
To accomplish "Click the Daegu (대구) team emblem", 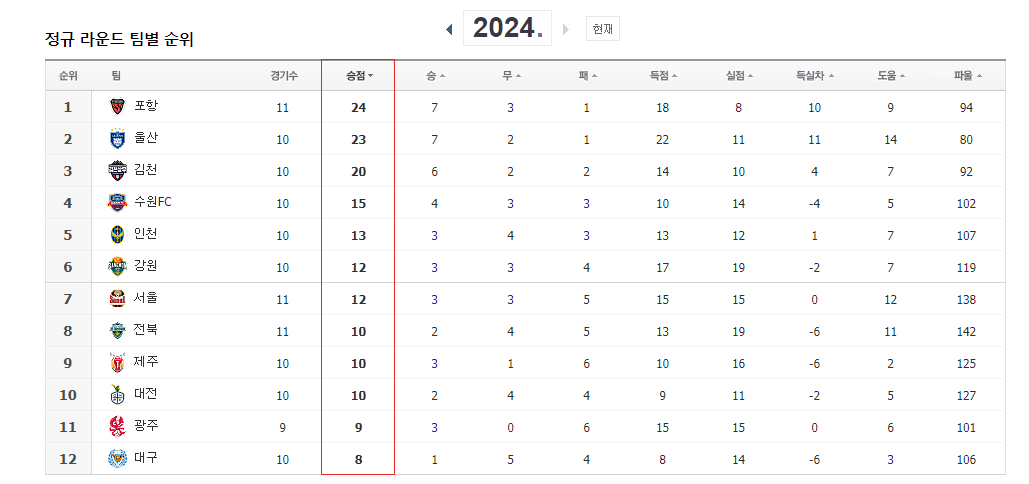I will click(x=117, y=458).
